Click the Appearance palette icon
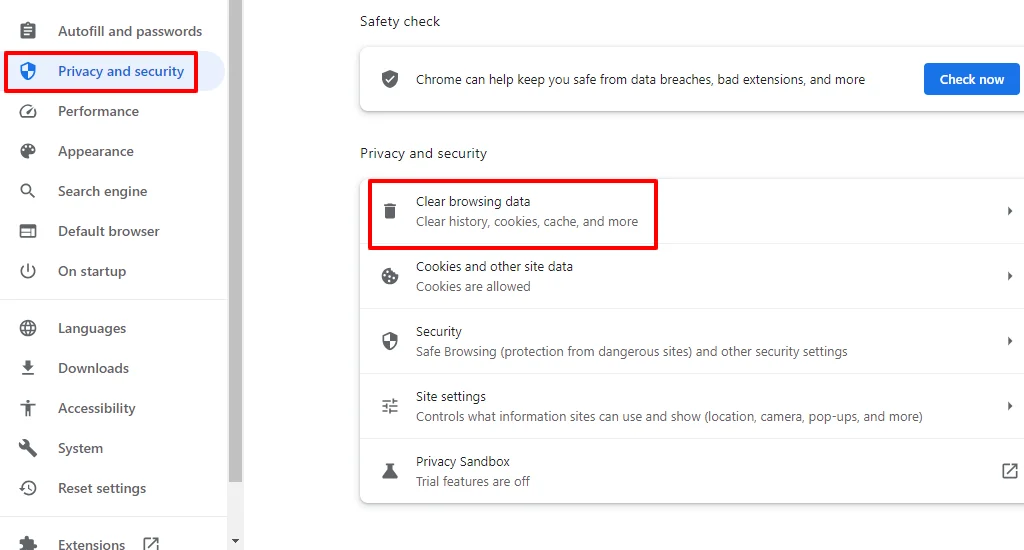 (x=27, y=151)
